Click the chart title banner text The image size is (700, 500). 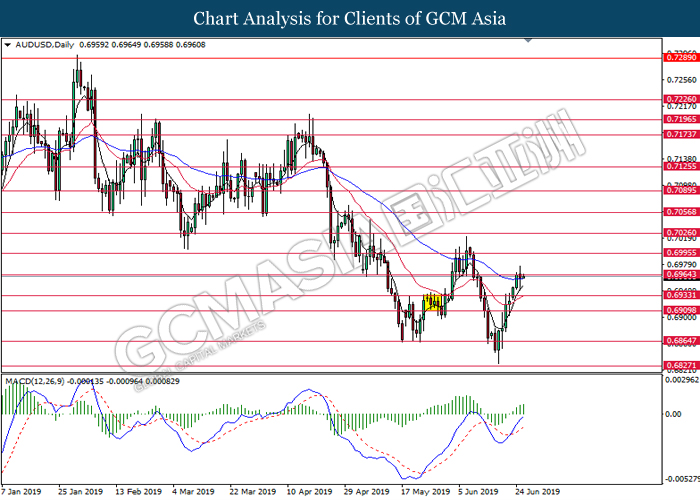(349, 19)
